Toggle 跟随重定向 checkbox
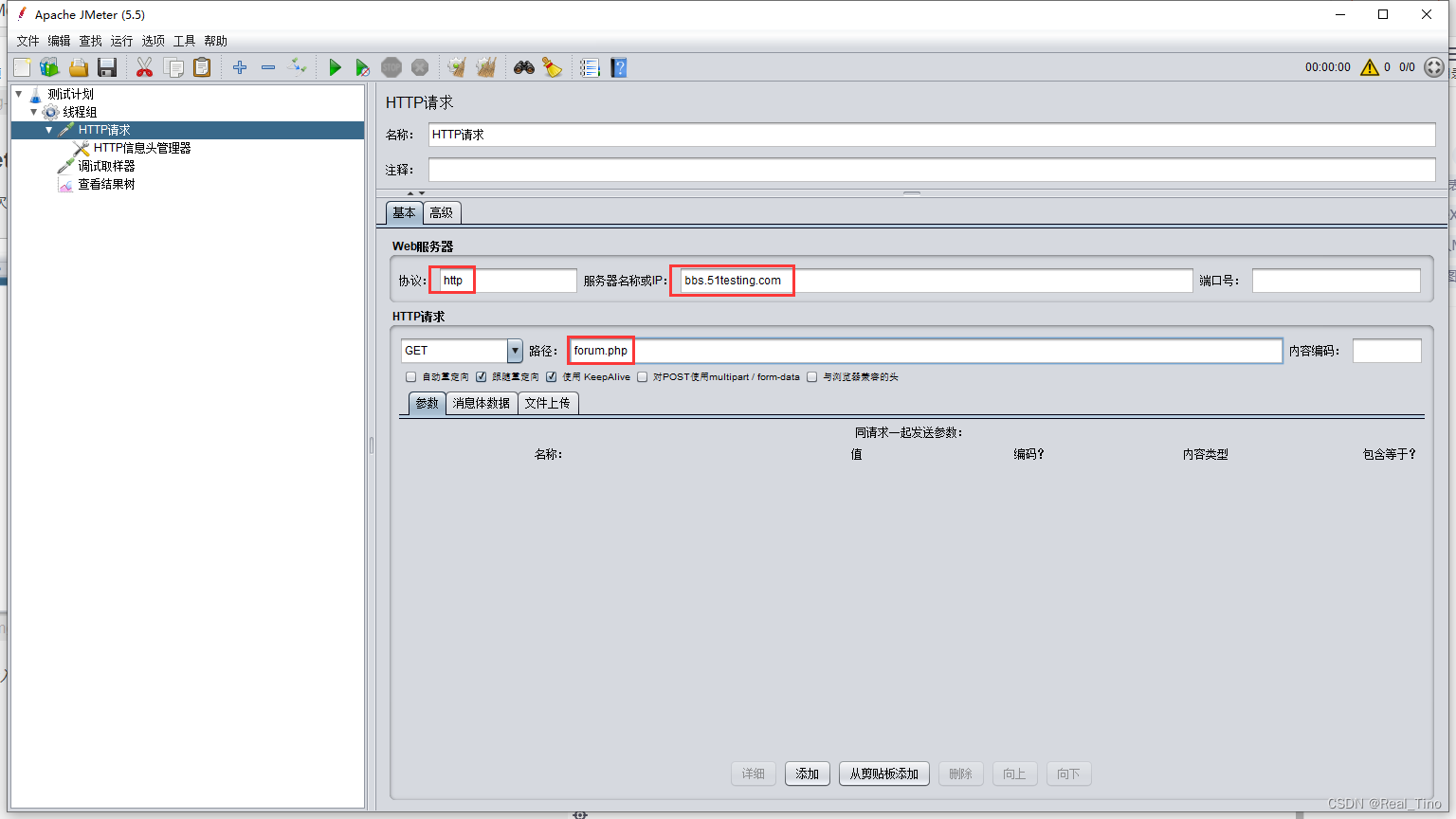1456x819 pixels. pos(482,377)
